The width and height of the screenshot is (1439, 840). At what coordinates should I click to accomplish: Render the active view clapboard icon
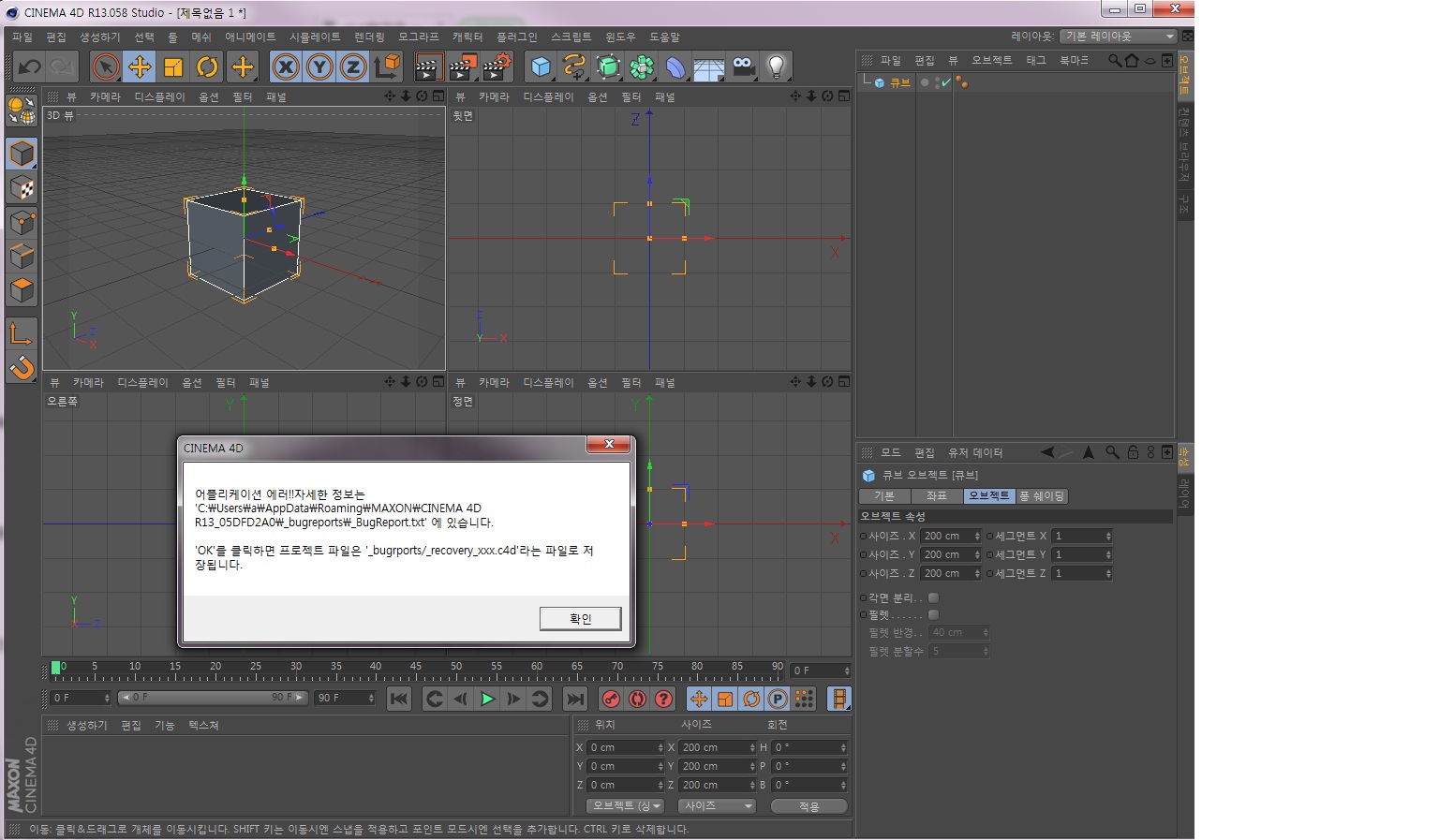point(428,66)
